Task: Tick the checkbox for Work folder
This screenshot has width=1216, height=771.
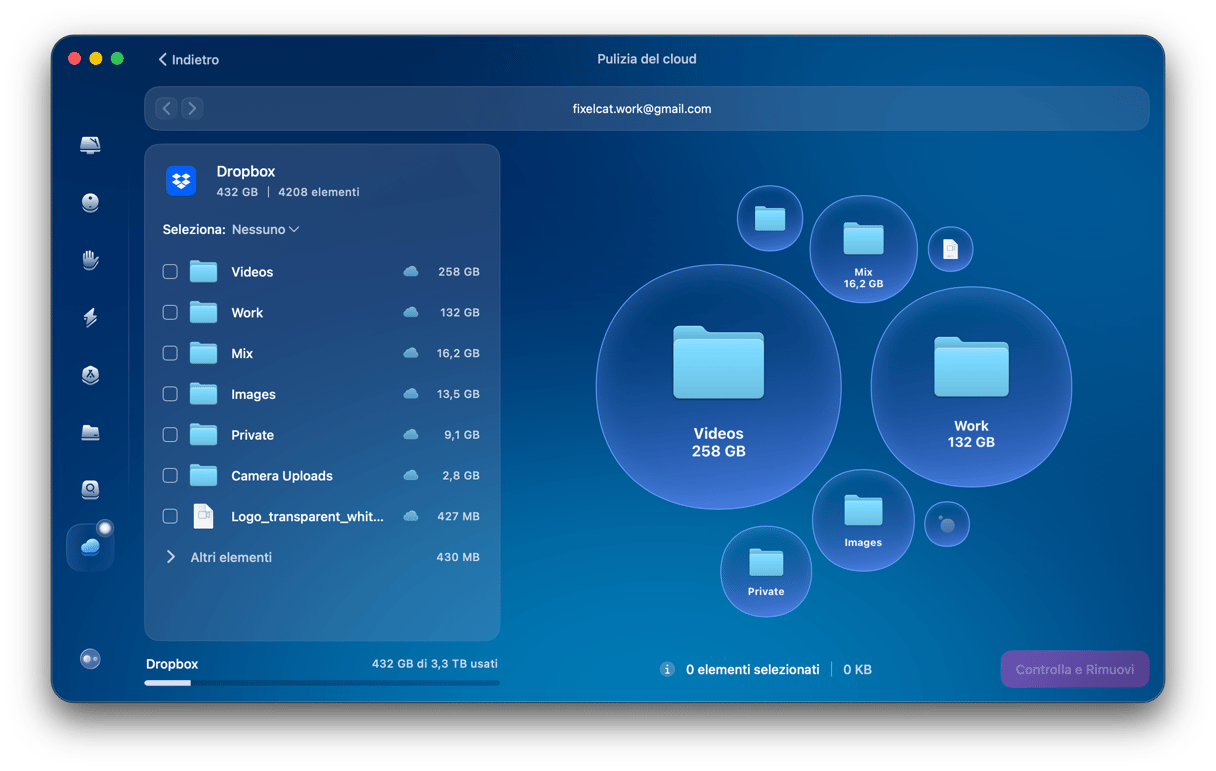Action: (170, 313)
